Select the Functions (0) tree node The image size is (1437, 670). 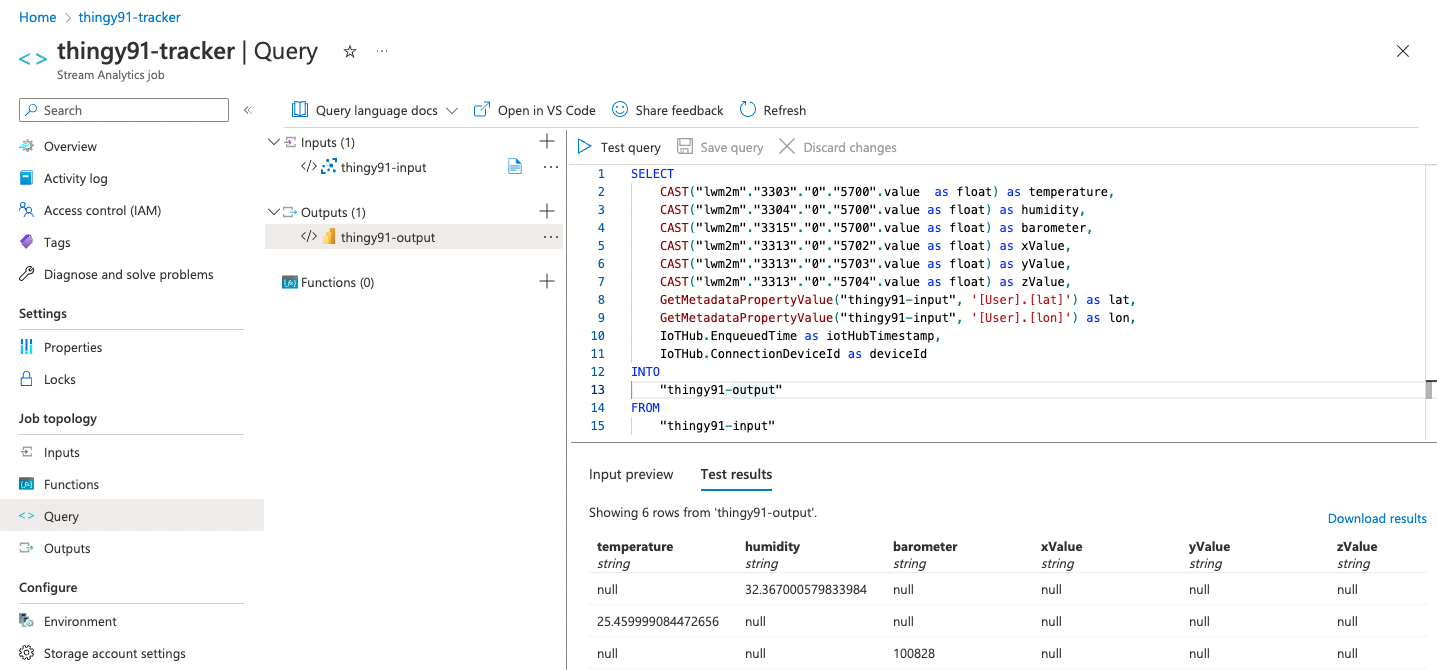[337, 282]
